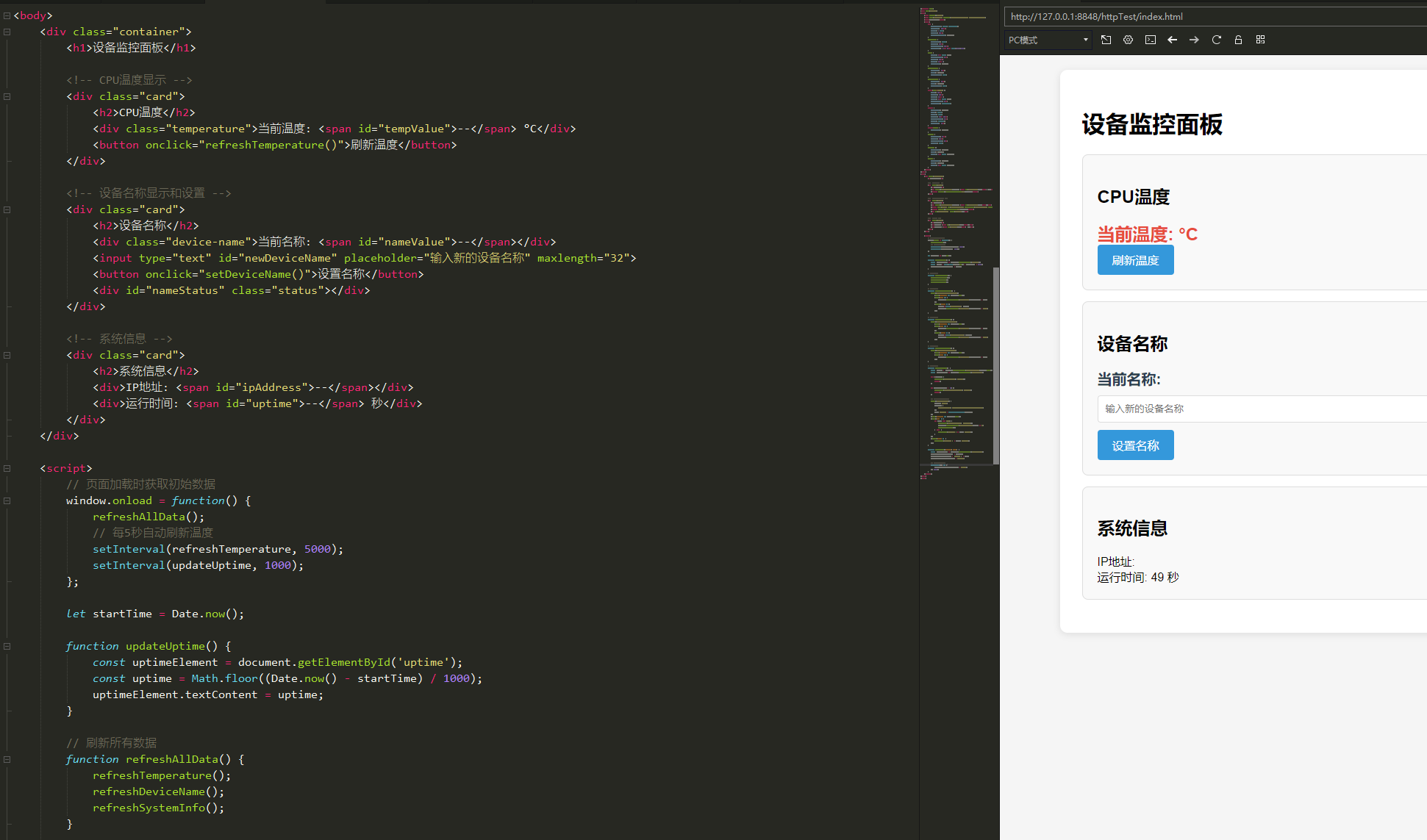Open the preview settings gear icon
The height and width of the screenshot is (840, 1427).
click(1128, 40)
